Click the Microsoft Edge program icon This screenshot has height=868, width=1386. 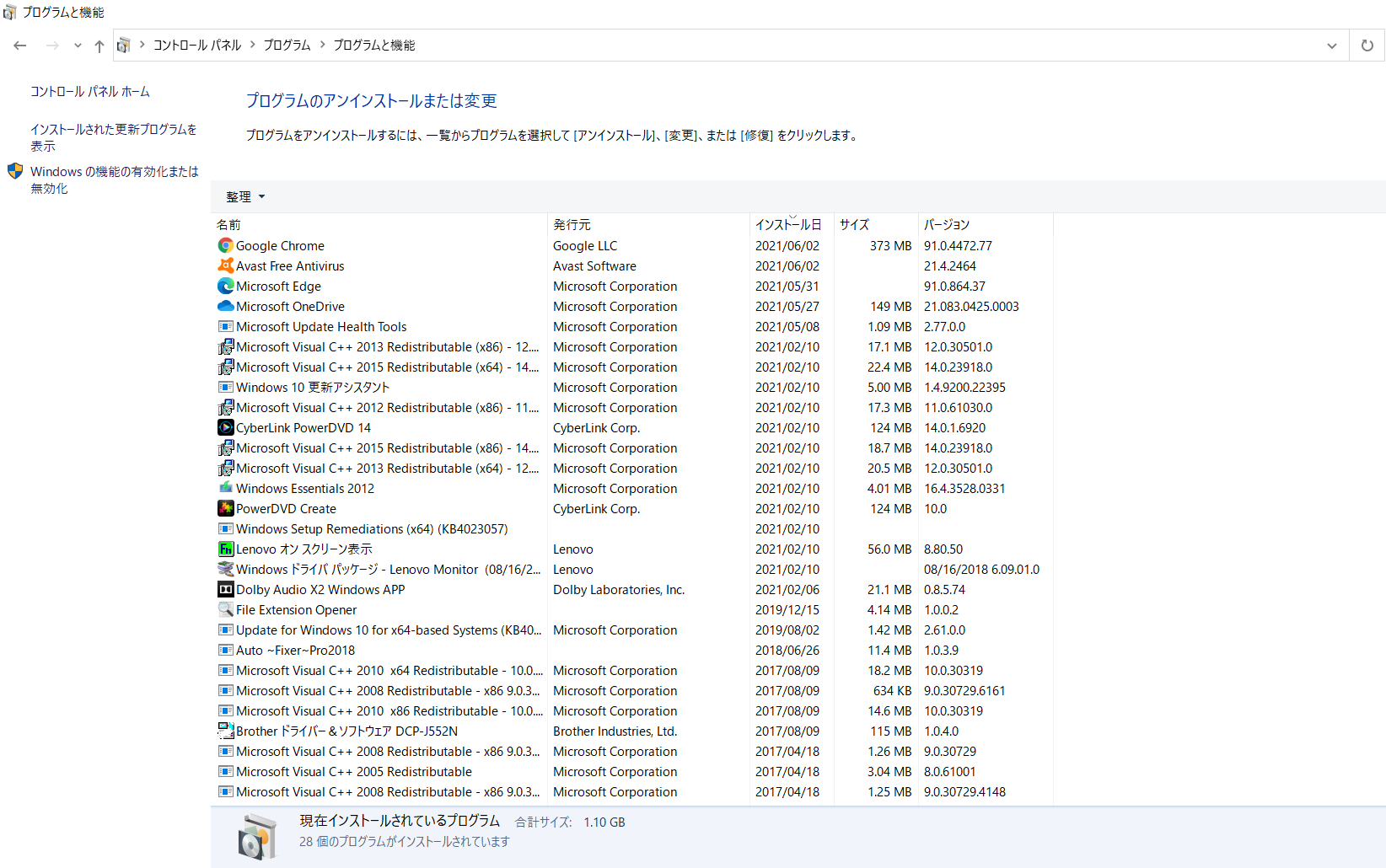pos(225,287)
